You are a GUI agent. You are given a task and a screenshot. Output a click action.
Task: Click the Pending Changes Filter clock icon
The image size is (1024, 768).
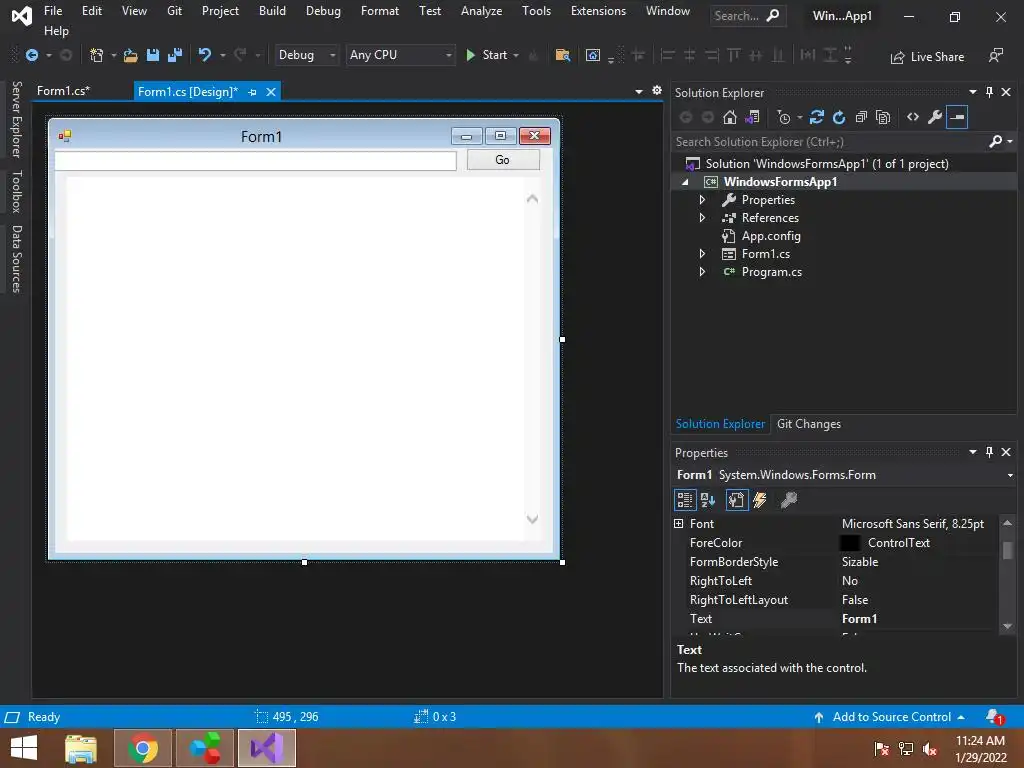[x=784, y=118]
